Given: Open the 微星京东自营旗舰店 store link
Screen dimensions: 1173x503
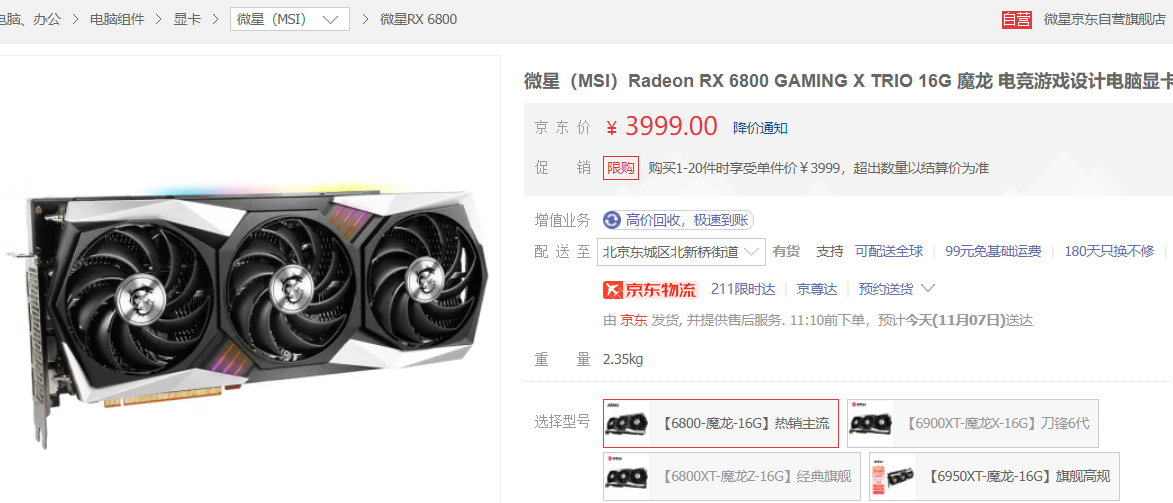Looking at the screenshot, I should tap(1105, 19).
